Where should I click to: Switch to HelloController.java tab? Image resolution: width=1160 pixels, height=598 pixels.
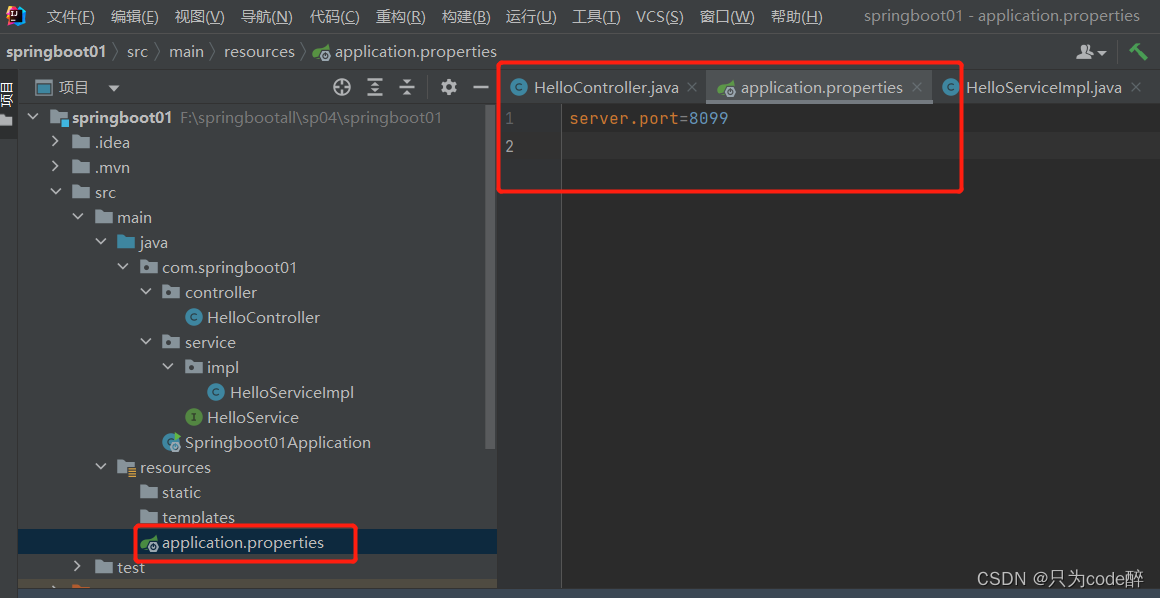606,87
